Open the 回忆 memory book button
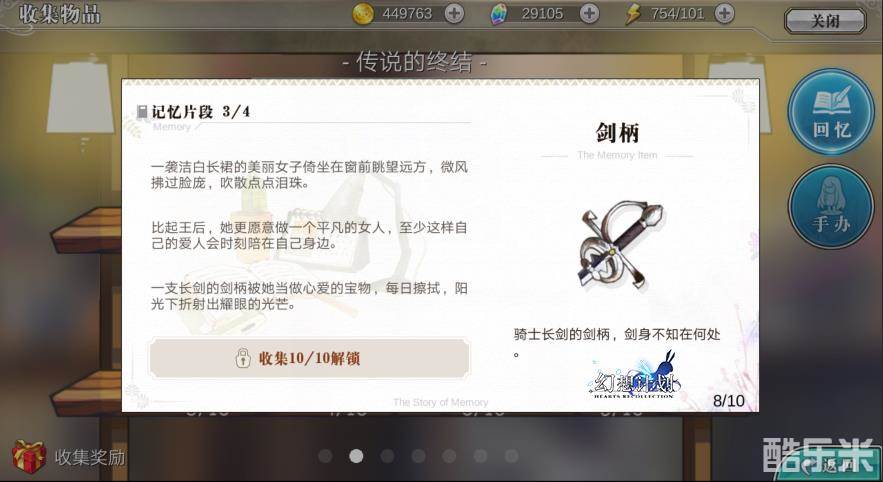The image size is (883, 482). coord(831,111)
